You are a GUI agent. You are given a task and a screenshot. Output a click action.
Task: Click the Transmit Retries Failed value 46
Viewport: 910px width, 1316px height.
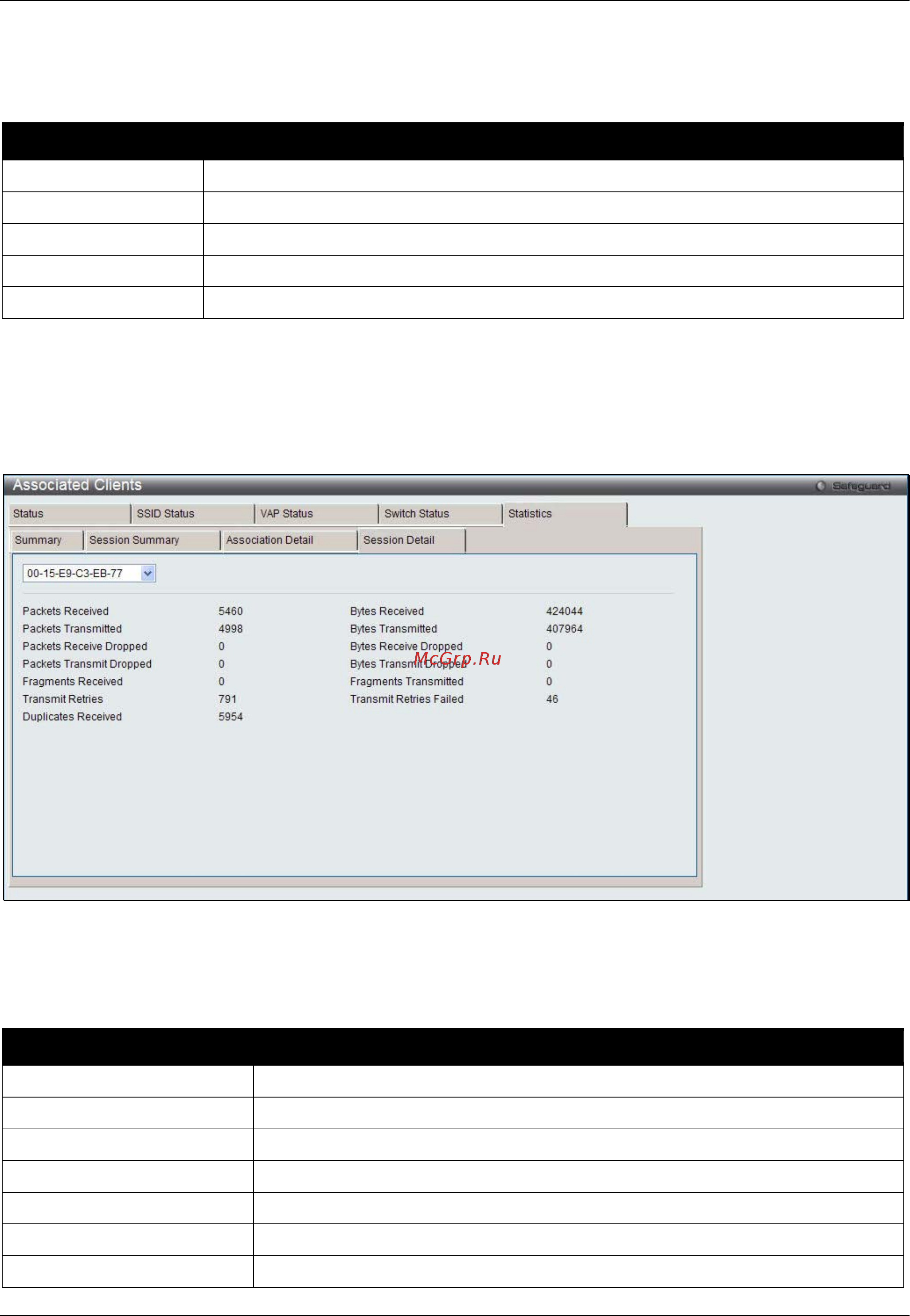coord(552,699)
